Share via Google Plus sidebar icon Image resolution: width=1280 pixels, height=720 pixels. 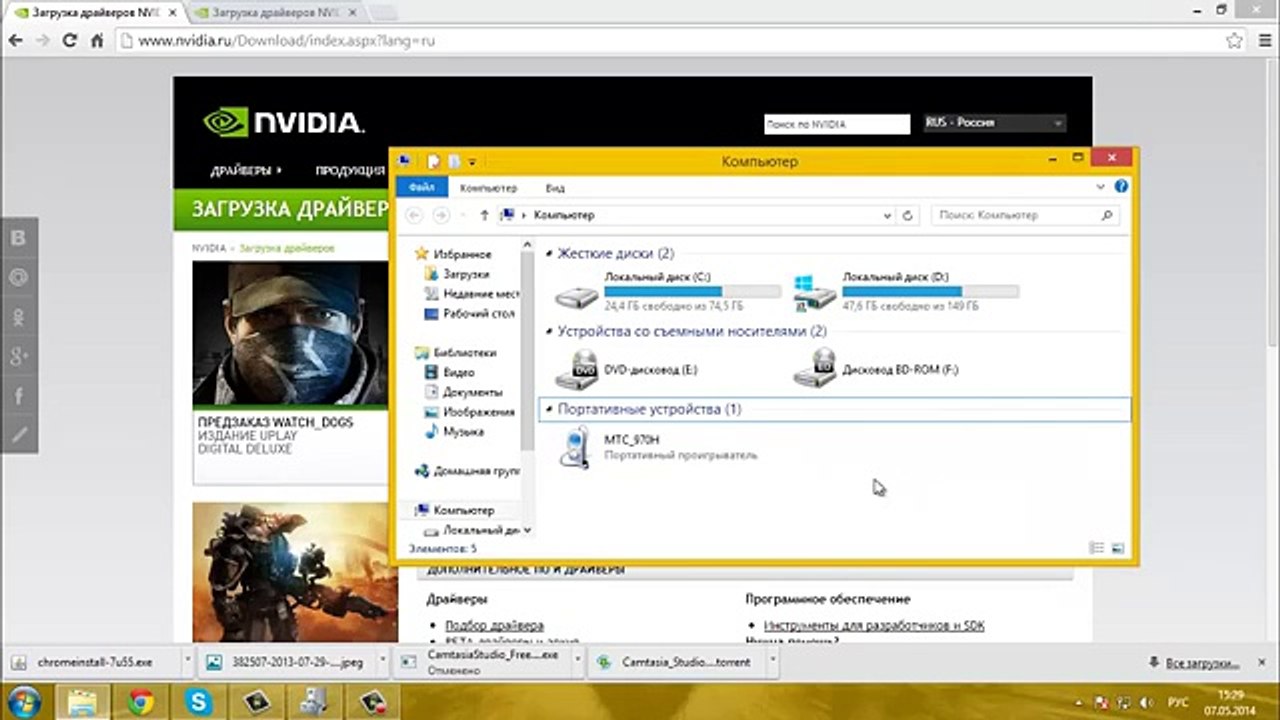pyautogui.click(x=18, y=356)
